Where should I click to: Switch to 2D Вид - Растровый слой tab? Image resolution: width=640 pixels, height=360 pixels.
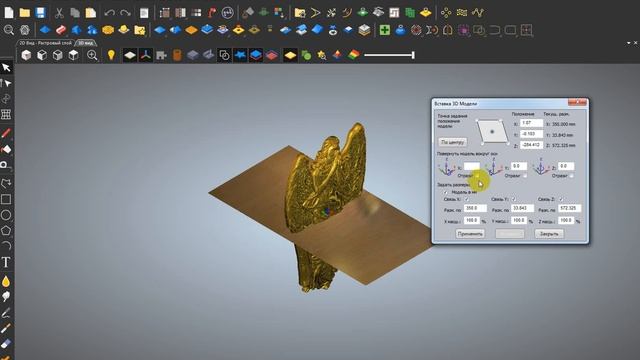click(45, 43)
